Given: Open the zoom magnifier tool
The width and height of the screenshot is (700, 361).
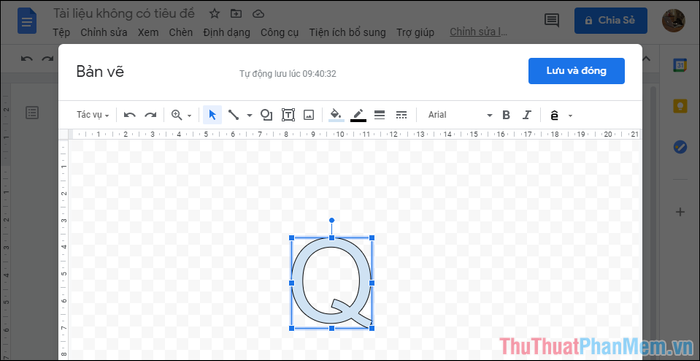Looking at the screenshot, I should 177,115.
